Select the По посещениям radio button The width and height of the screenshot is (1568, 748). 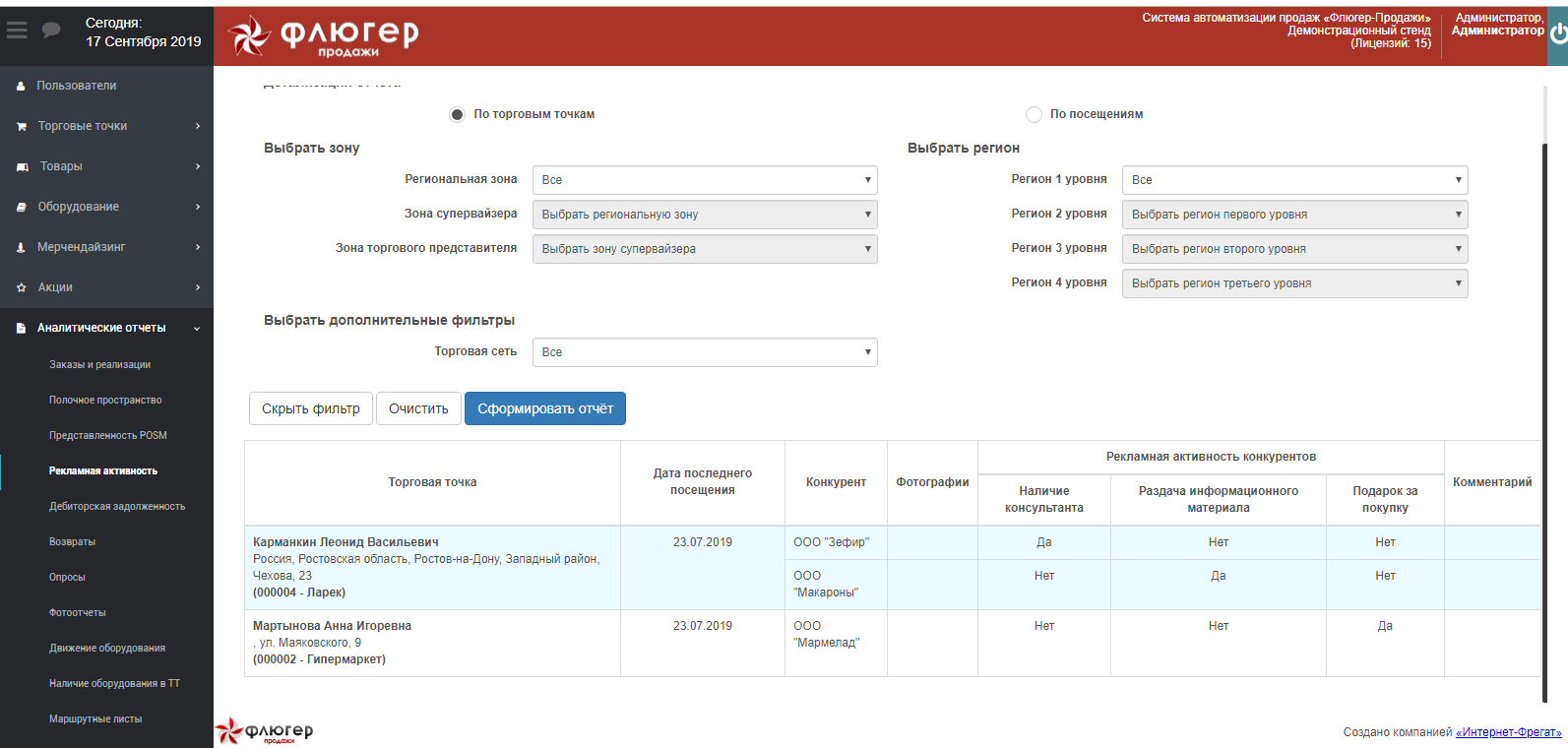pyautogui.click(x=1034, y=115)
